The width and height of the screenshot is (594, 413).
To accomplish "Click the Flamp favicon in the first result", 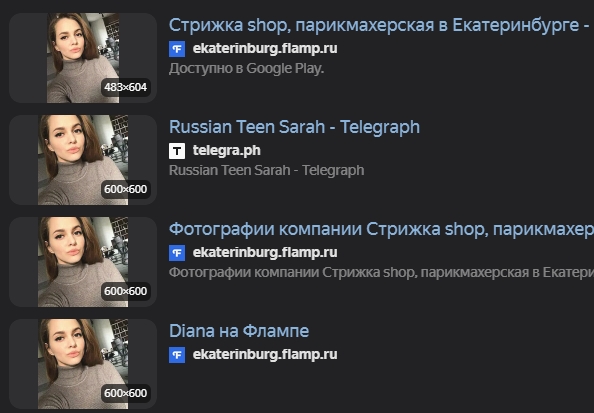I will coord(177,49).
